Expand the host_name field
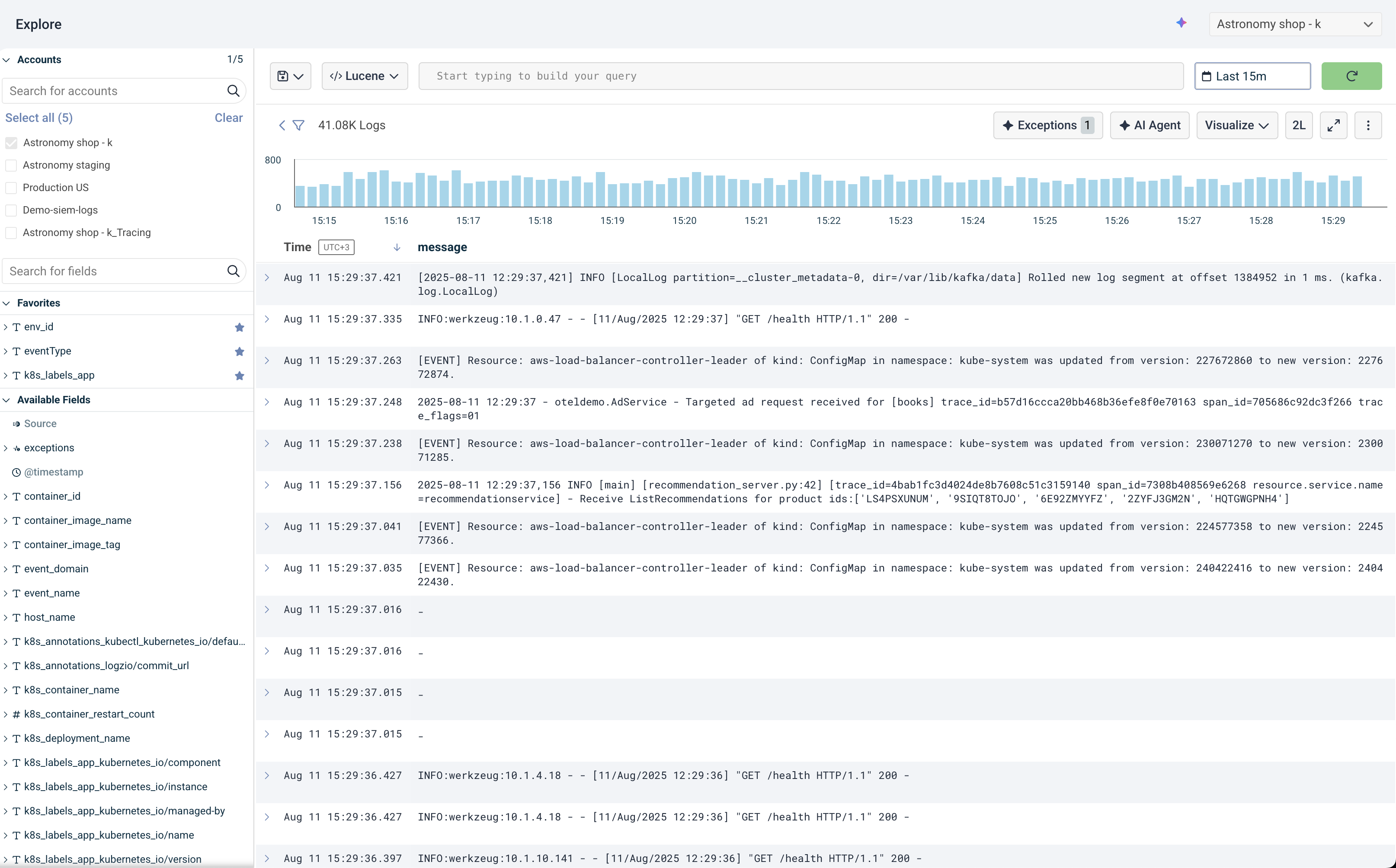 [x=5, y=618]
